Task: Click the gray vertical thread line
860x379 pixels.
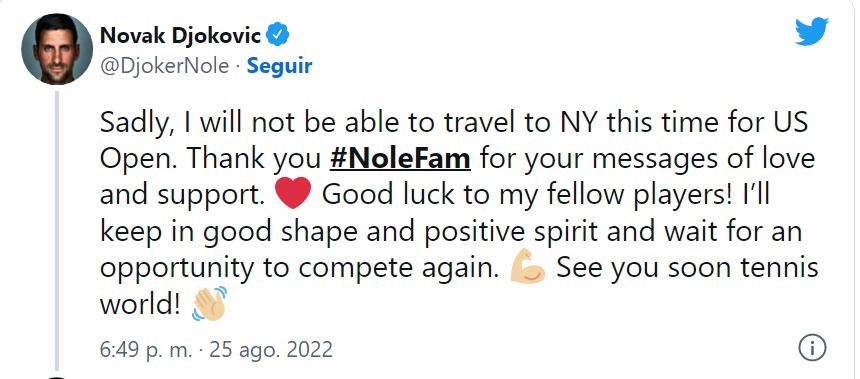Action: [57, 231]
